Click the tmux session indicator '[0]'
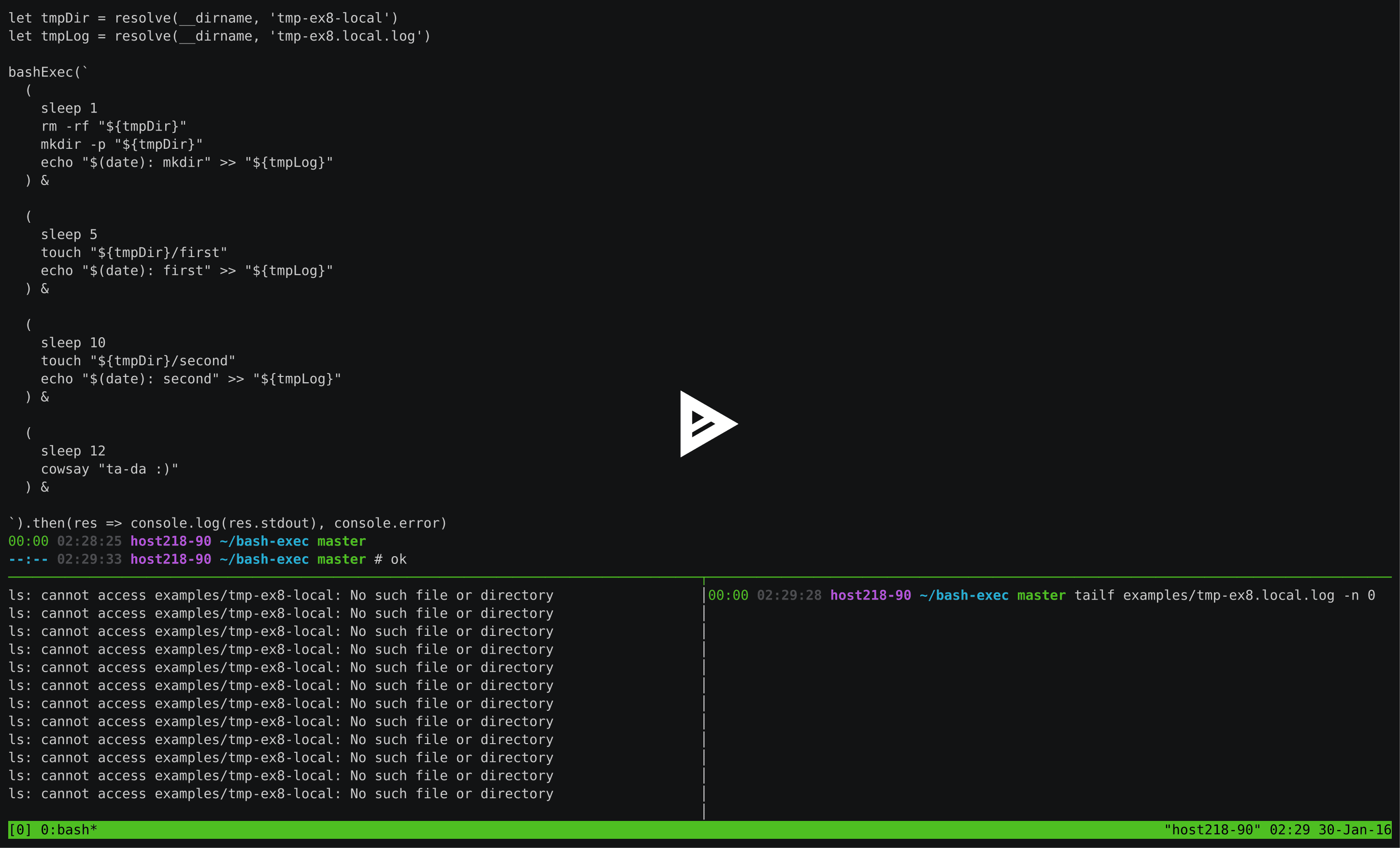 [20, 830]
